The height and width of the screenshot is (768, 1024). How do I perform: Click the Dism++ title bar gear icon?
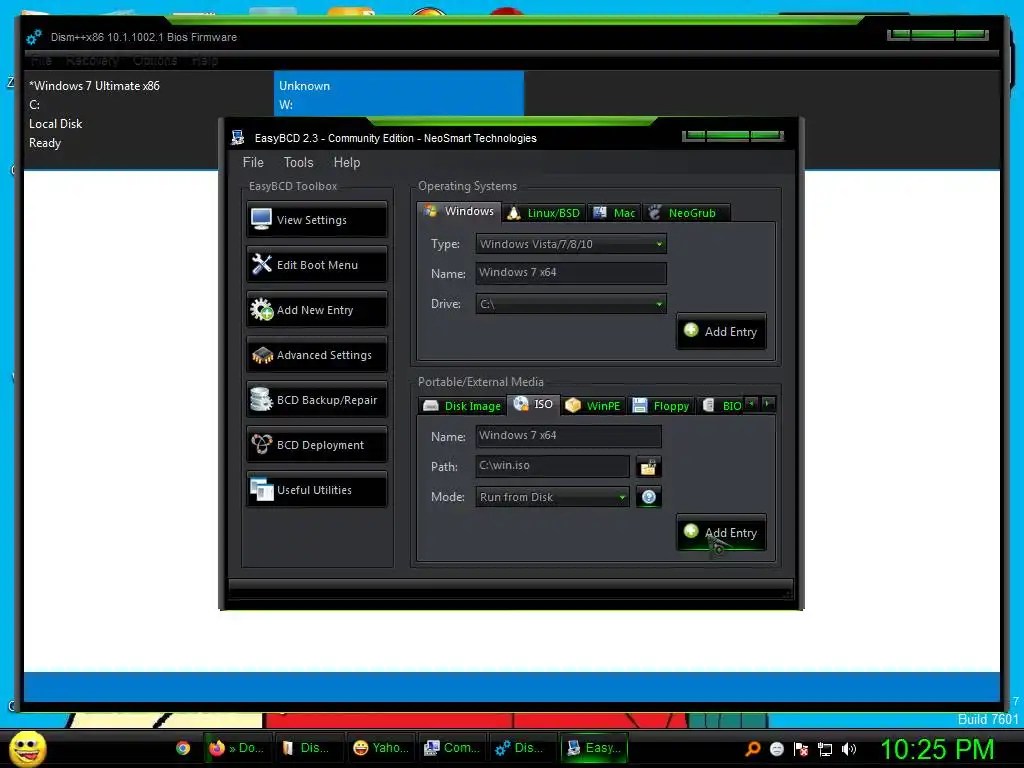click(33, 37)
